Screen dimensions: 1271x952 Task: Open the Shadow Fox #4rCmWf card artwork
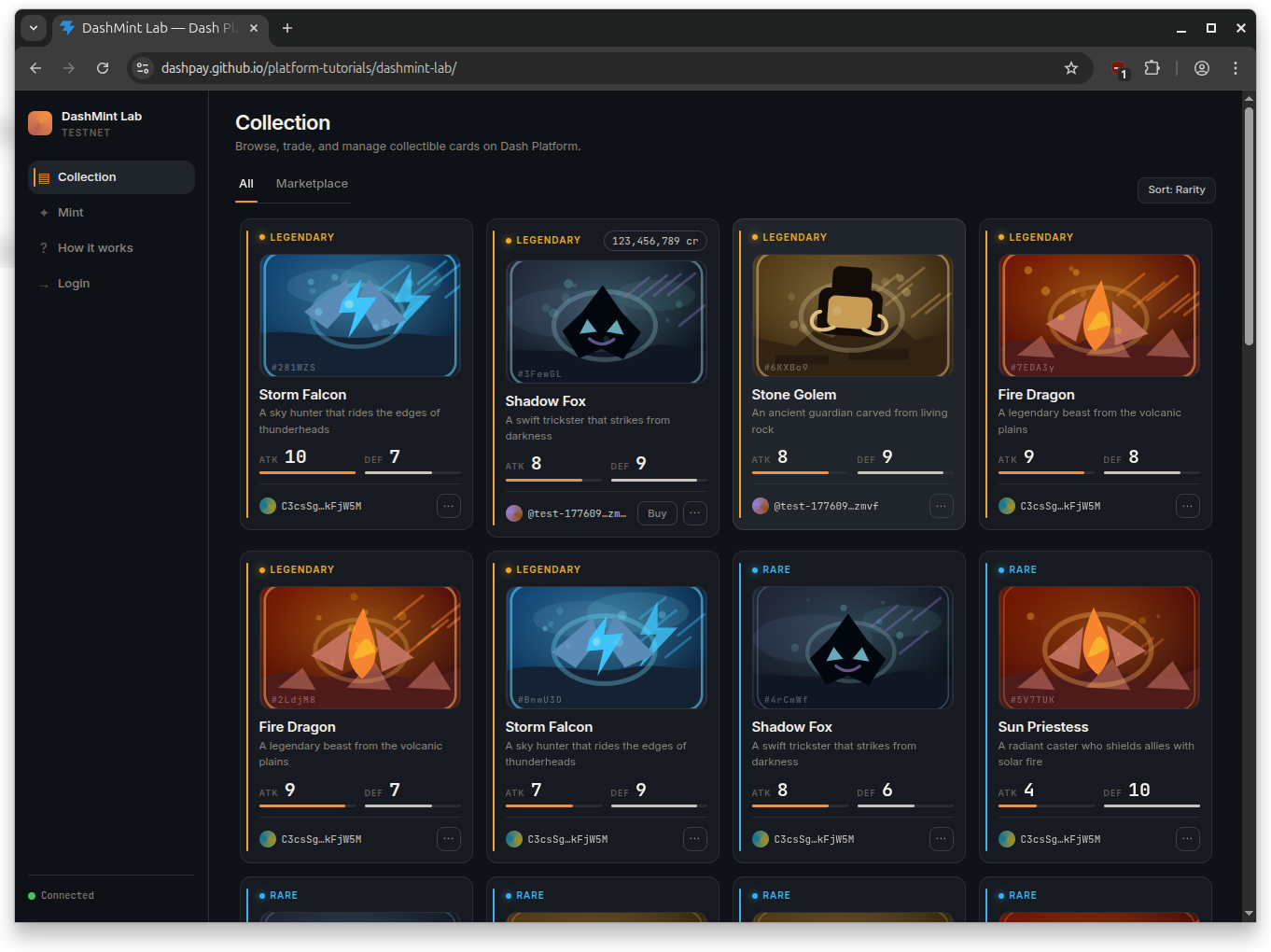coord(853,648)
